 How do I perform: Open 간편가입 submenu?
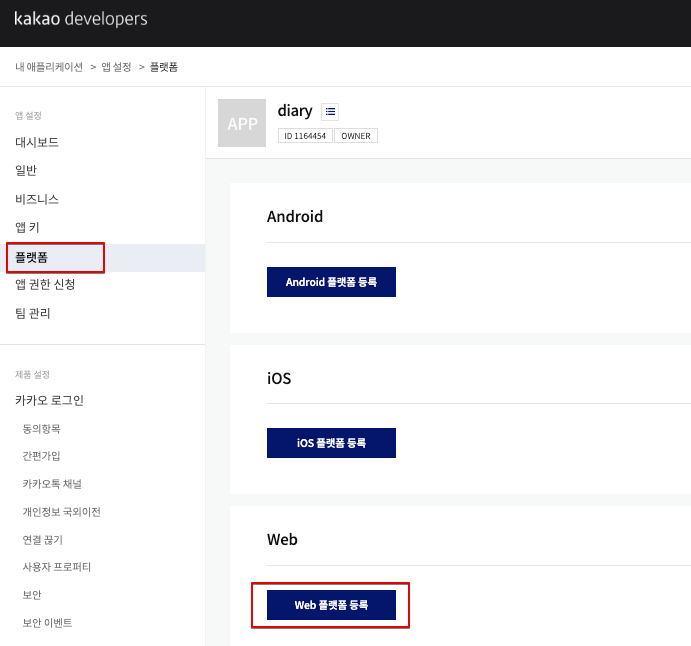[x=41, y=456]
